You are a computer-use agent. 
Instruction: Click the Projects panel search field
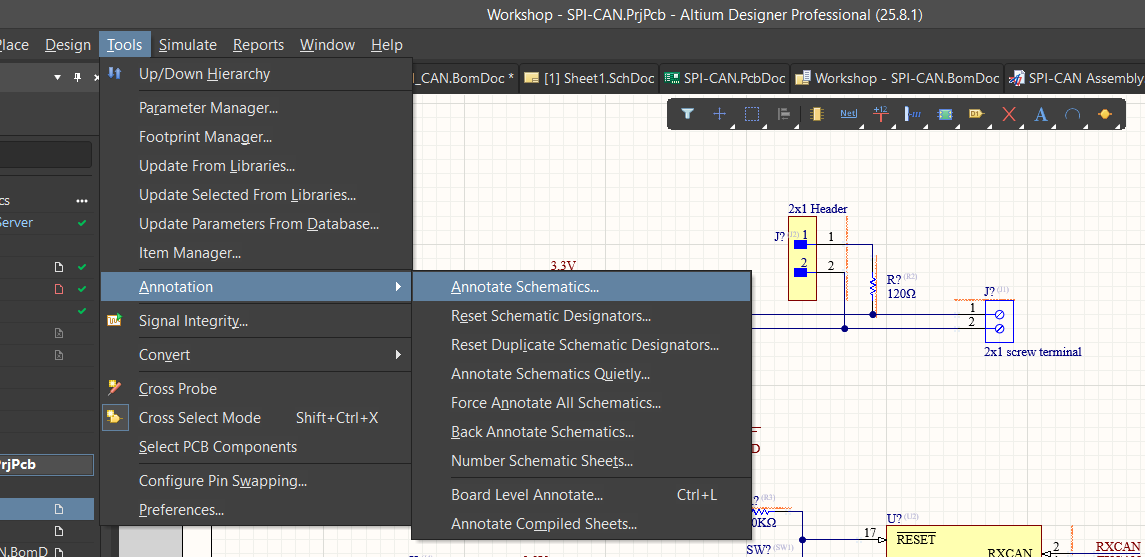[x=45, y=155]
